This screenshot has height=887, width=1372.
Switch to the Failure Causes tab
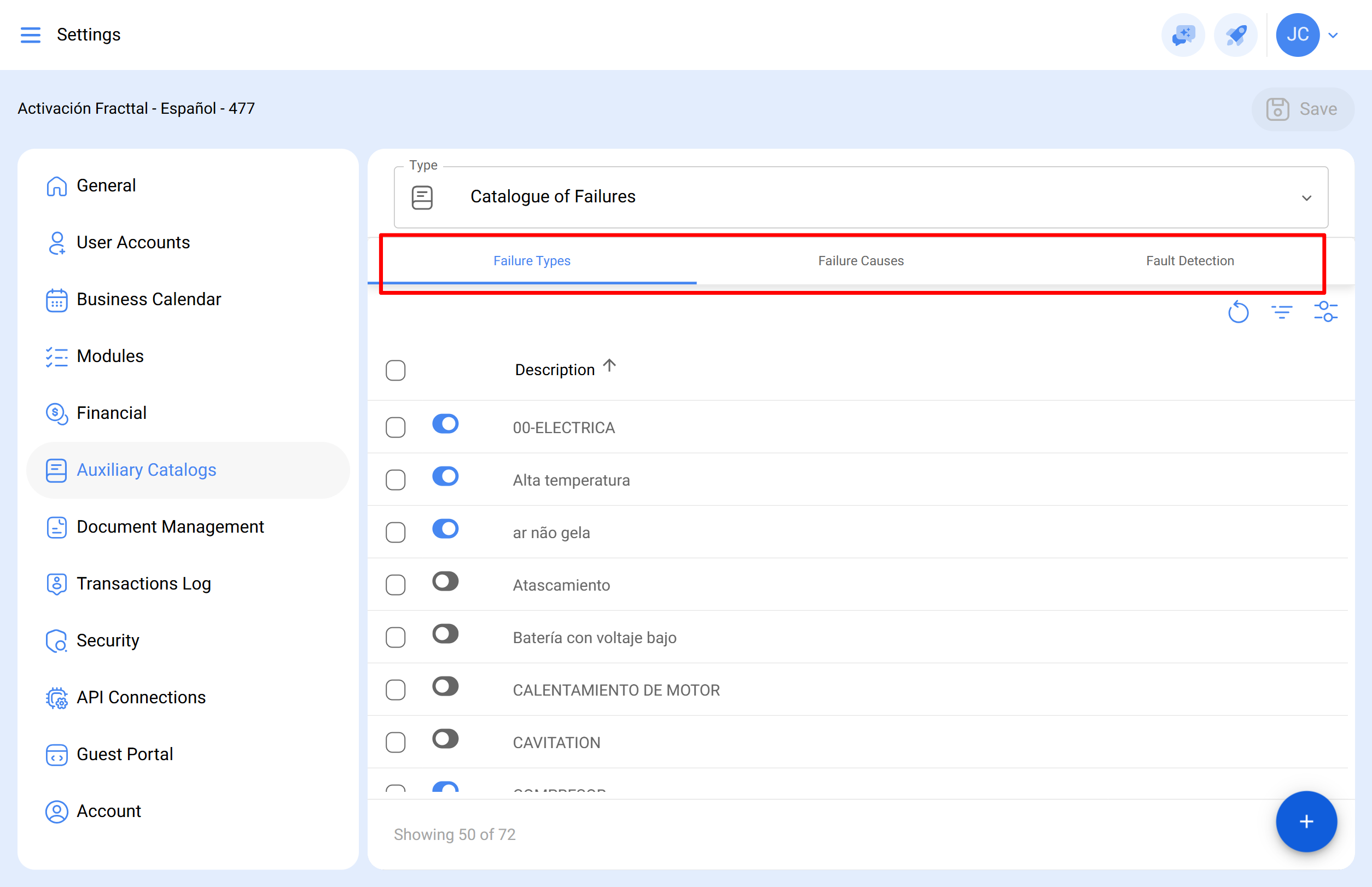tap(861, 260)
